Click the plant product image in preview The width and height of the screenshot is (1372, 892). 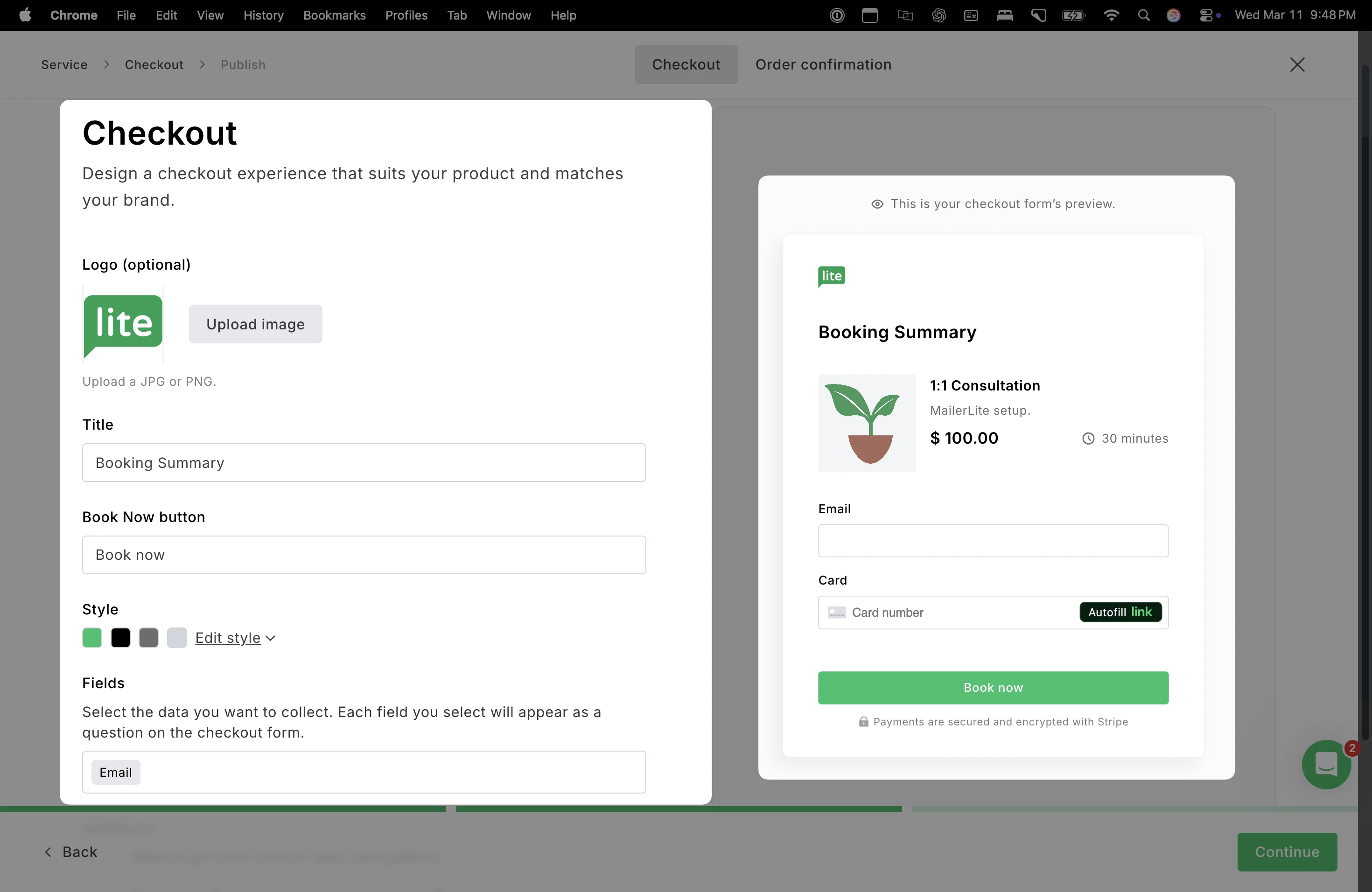tap(867, 423)
